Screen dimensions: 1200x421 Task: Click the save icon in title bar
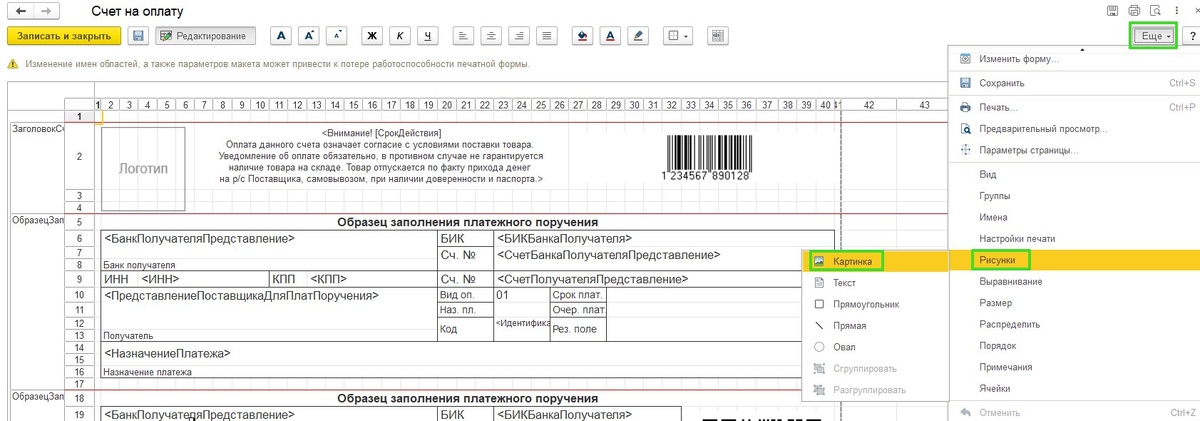click(1112, 10)
